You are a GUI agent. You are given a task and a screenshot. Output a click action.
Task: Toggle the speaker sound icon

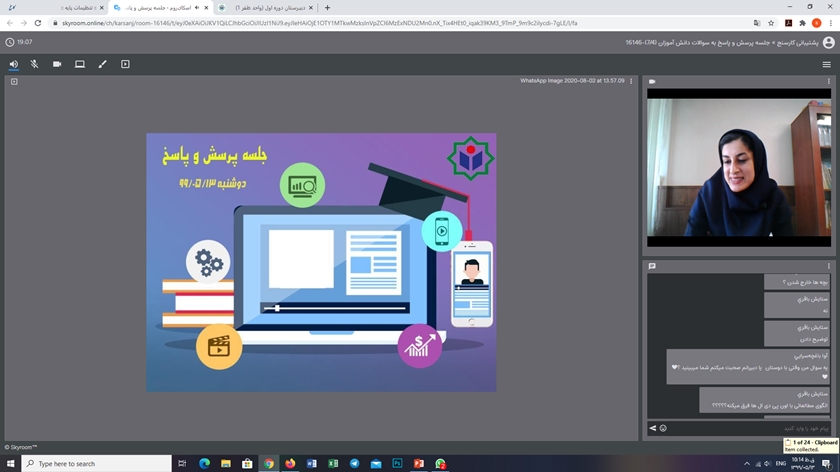13,64
